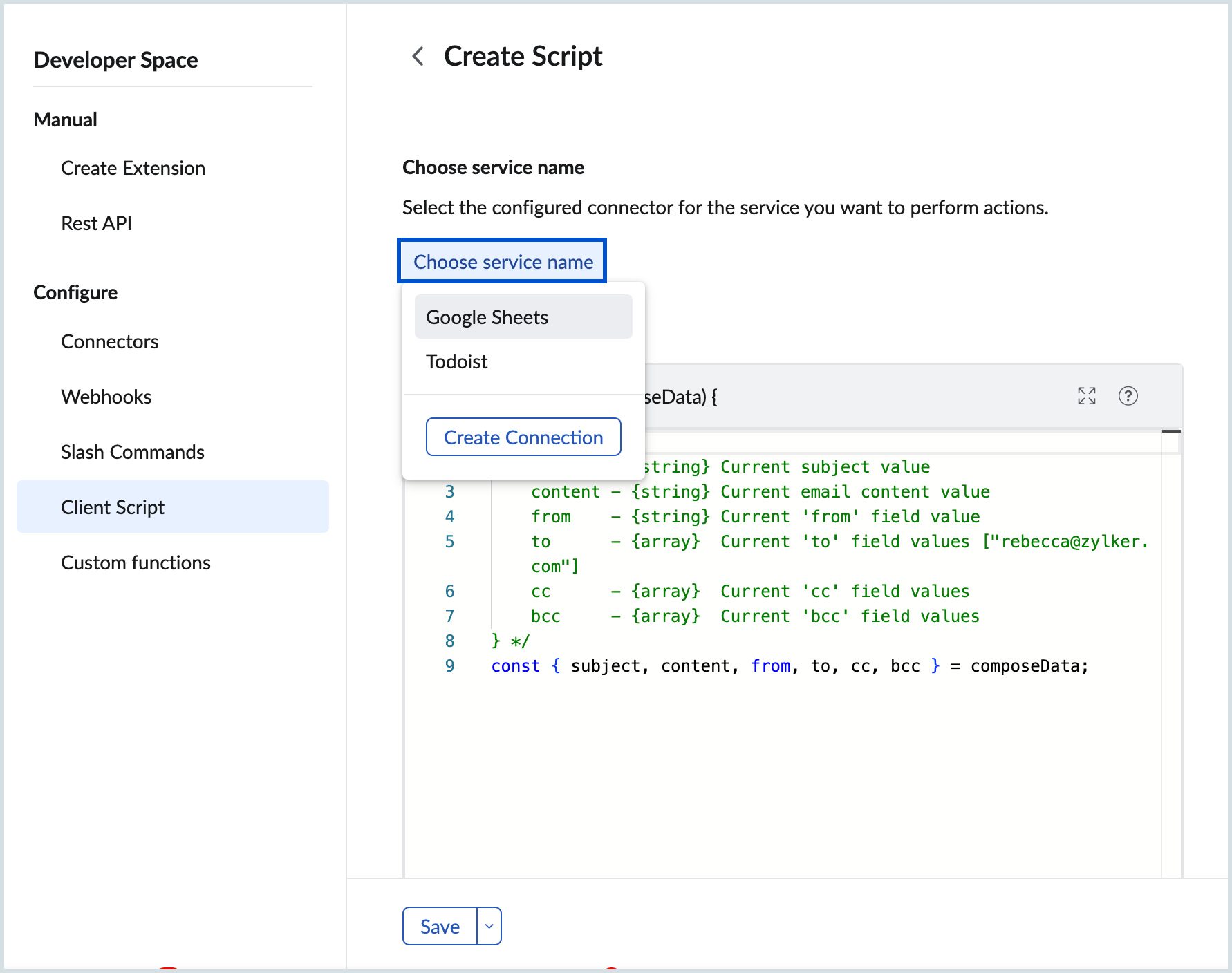Image resolution: width=1232 pixels, height=973 pixels.
Task: Open the Choose service name dropdown
Action: pos(502,261)
